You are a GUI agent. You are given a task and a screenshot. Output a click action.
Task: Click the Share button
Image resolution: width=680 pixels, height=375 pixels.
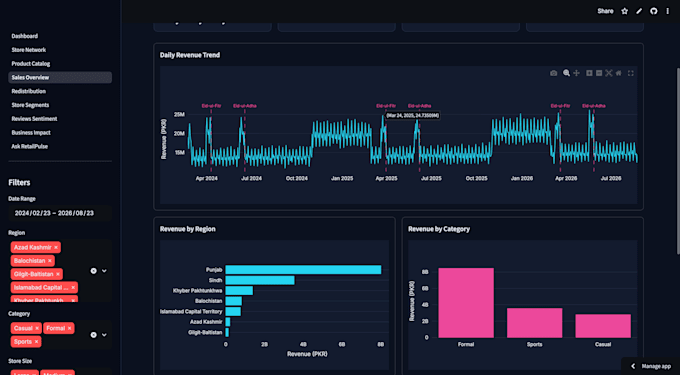point(605,11)
